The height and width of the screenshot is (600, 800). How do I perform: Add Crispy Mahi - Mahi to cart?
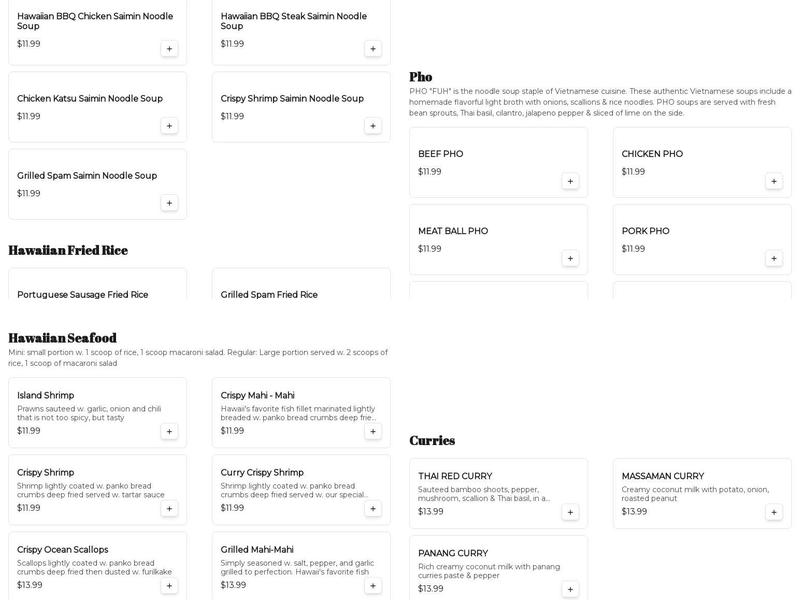(x=373, y=431)
